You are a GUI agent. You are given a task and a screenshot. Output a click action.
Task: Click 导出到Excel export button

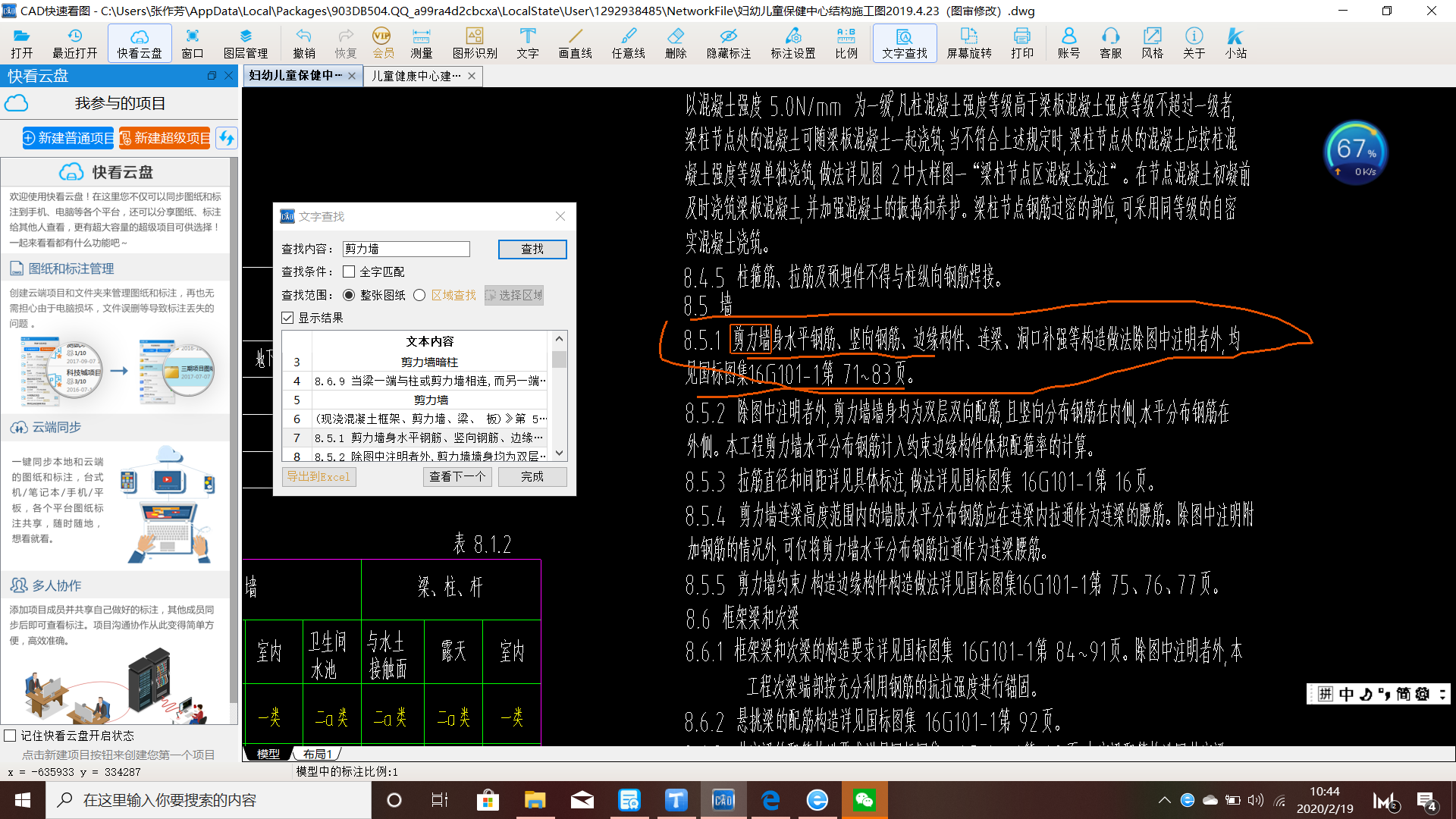coord(318,476)
